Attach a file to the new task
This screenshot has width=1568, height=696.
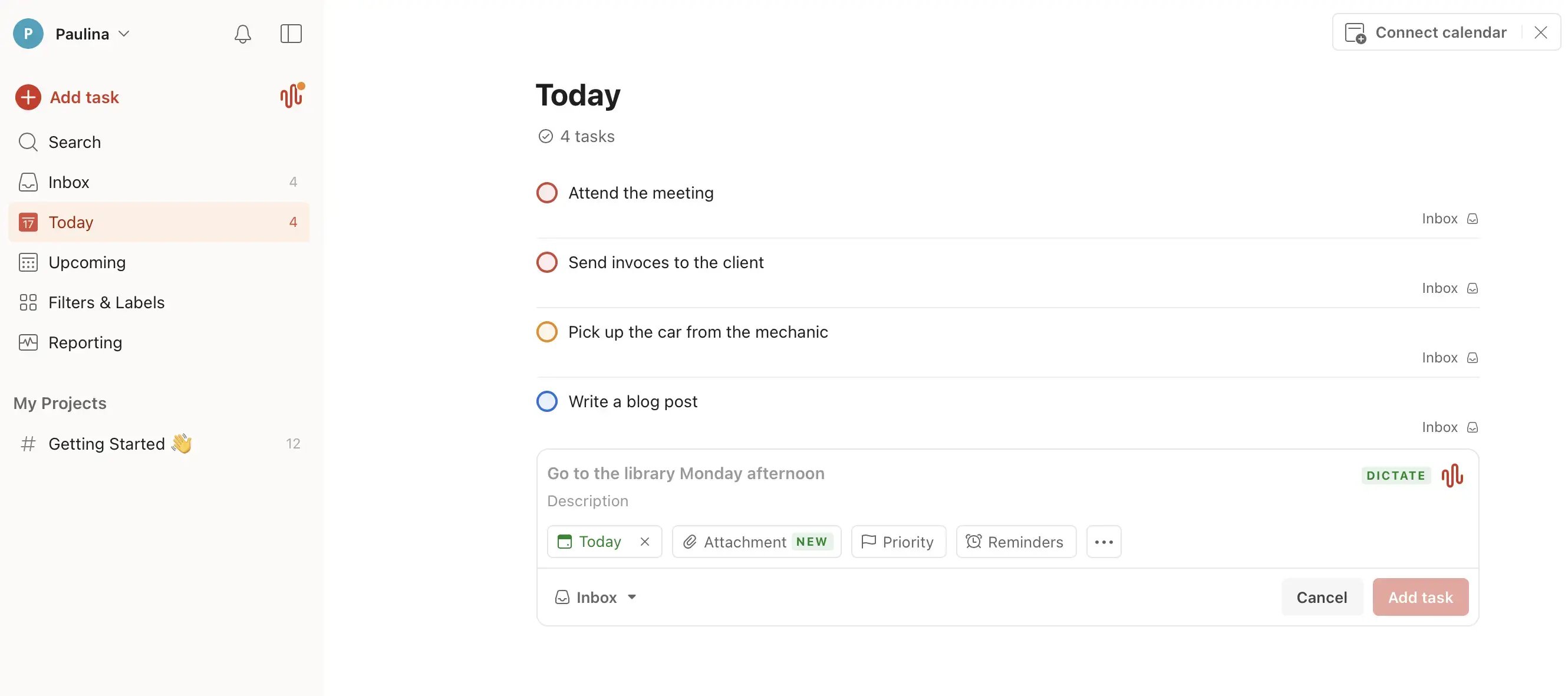756,542
